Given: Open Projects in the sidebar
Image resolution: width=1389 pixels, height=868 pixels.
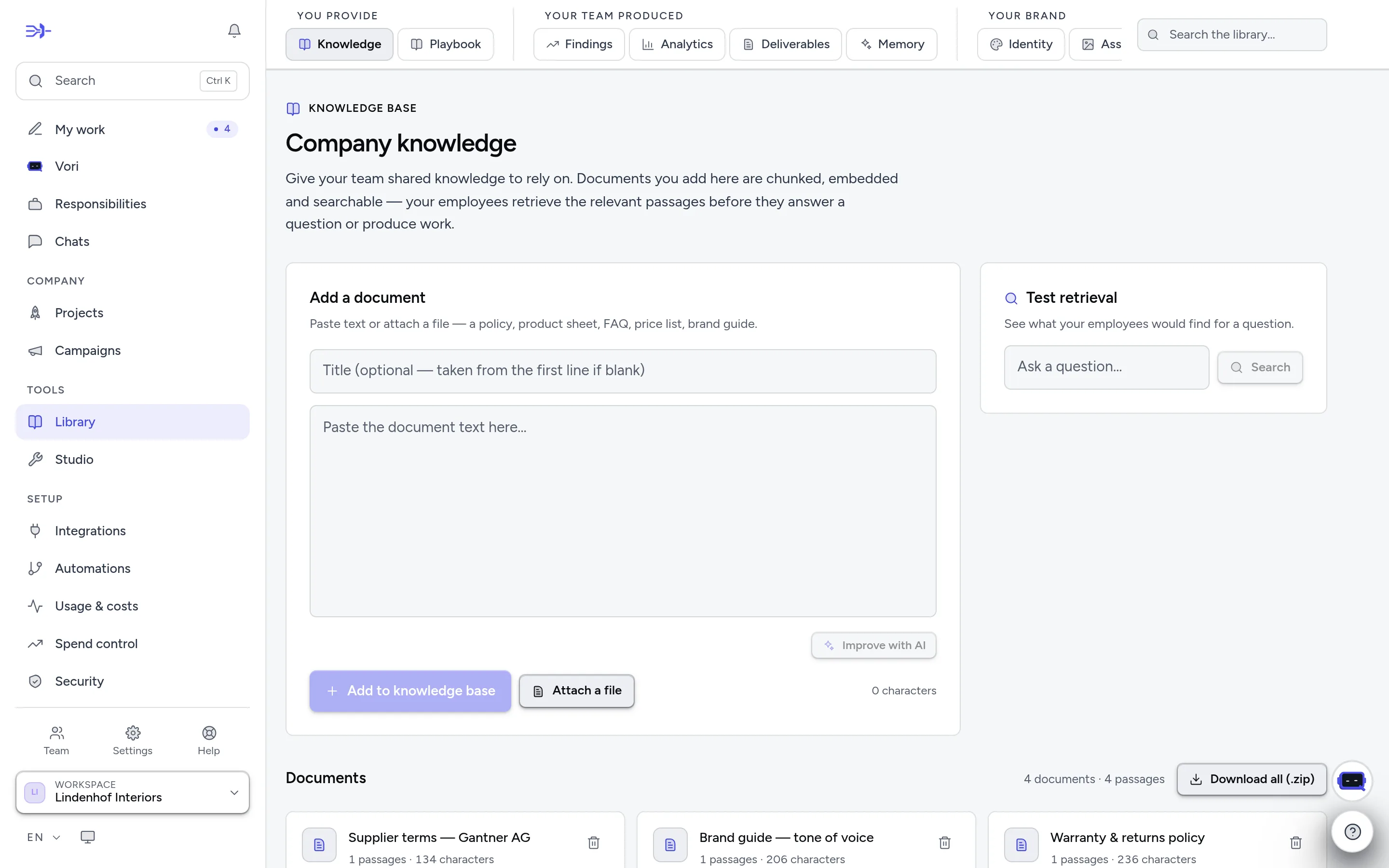Looking at the screenshot, I should (x=133, y=313).
